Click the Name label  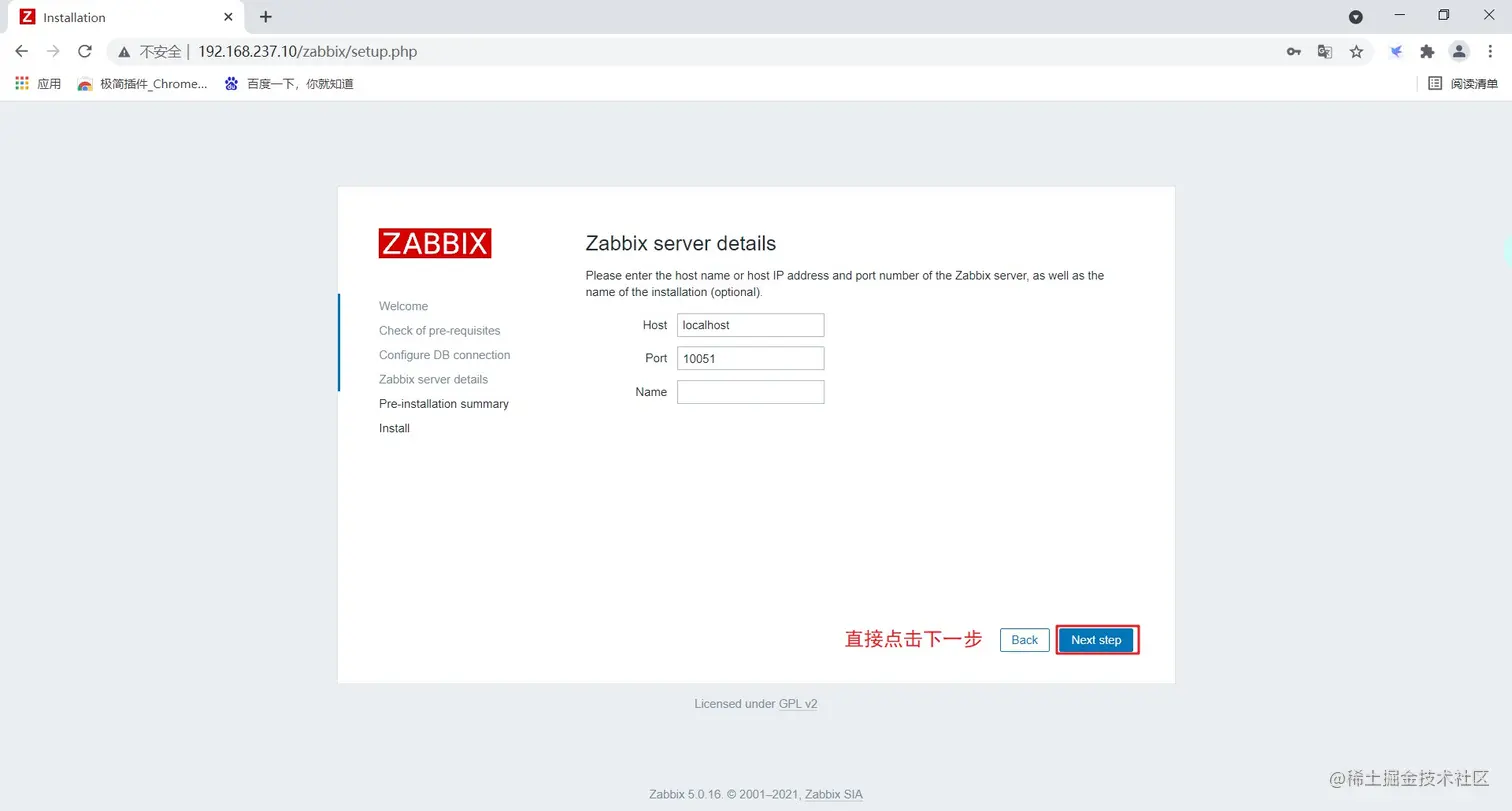651,392
